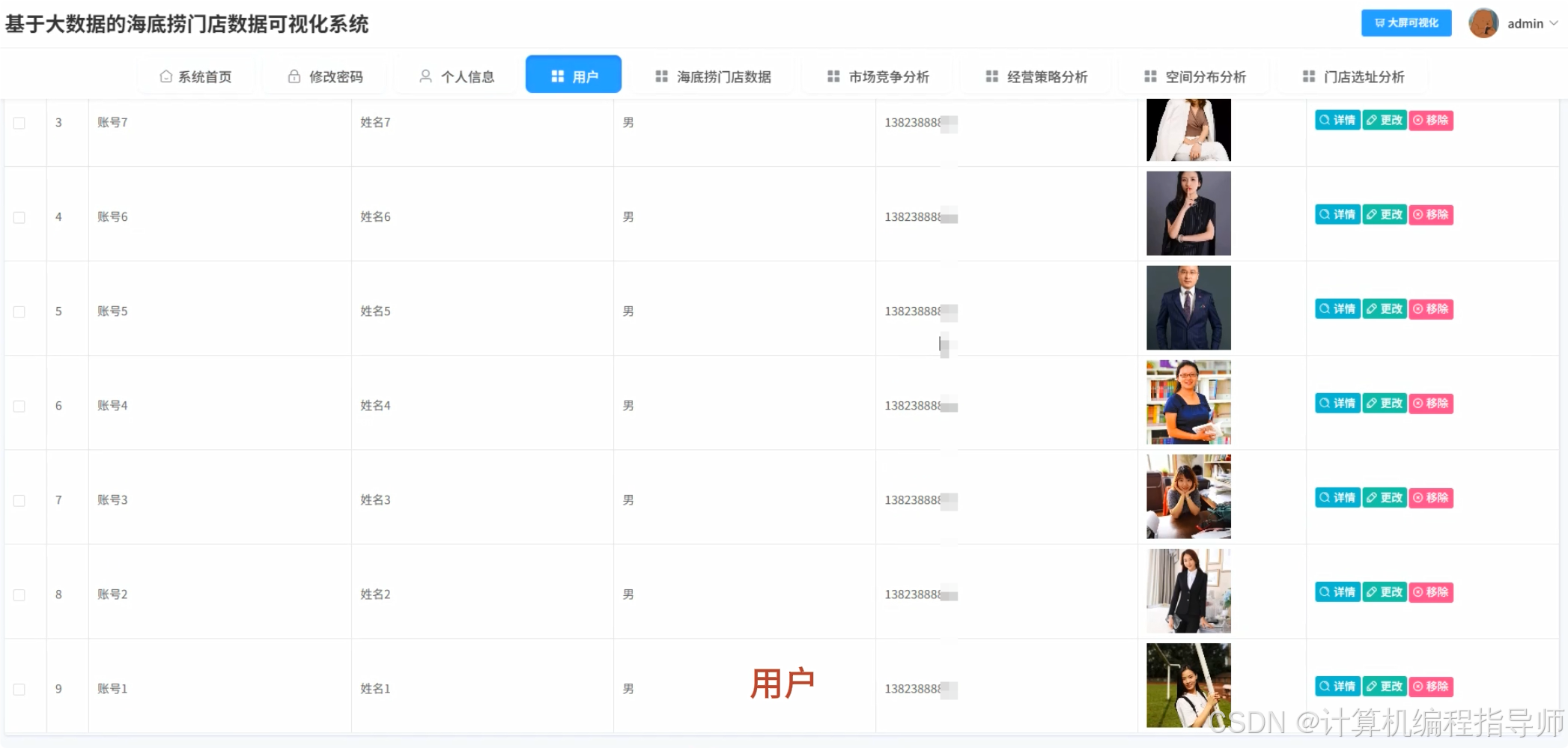This screenshot has width=1568, height=748.
Task: Click the photo thumbnail of 姓名5
Action: (1188, 308)
